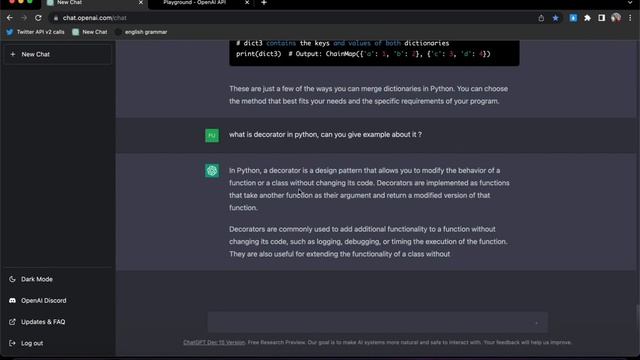640x360 pixels.
Task: Click the macOS yellow minimize window dot
Action: coord(21,2)
